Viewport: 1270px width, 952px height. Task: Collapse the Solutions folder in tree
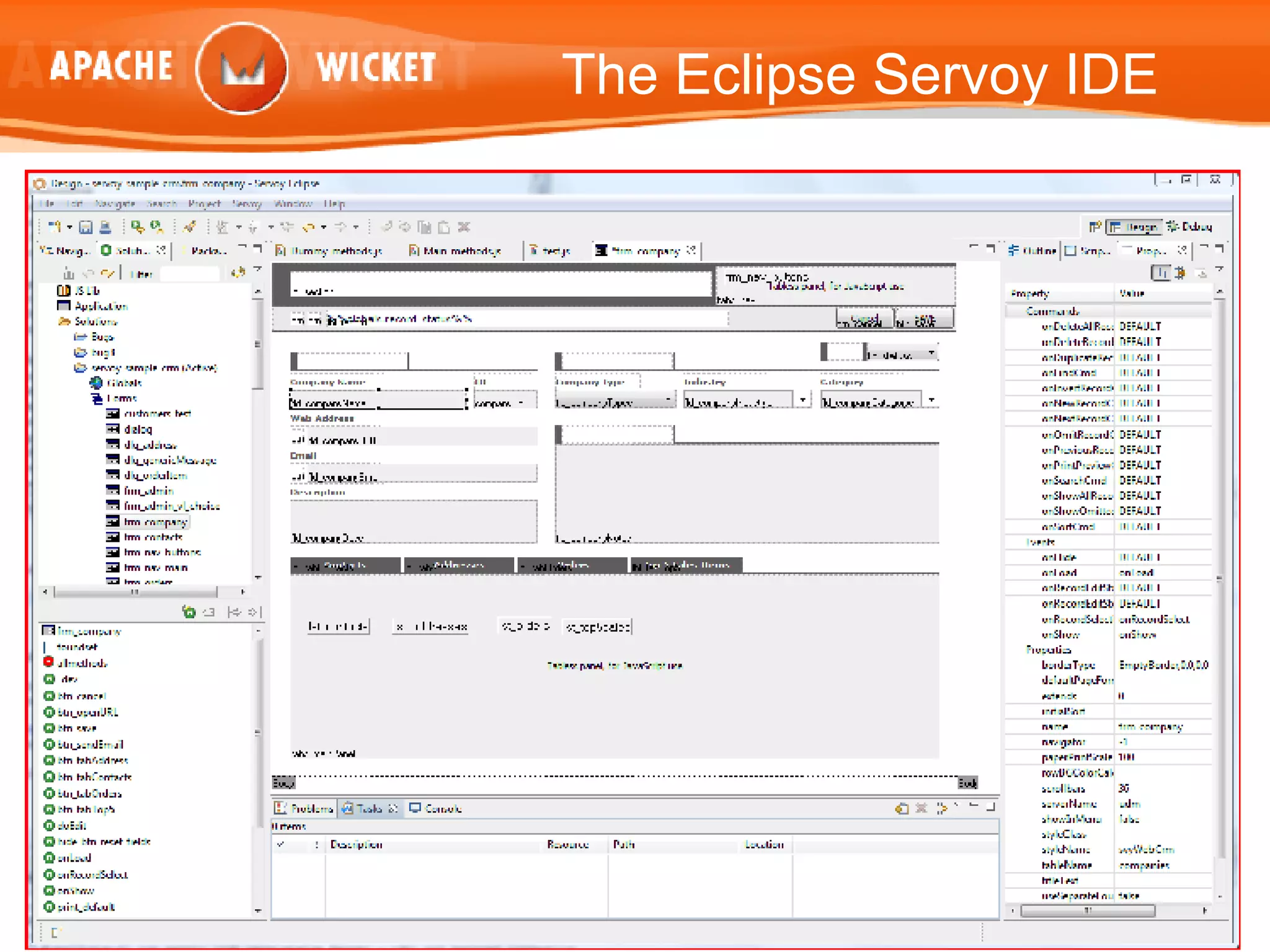(x=64, y=322)
